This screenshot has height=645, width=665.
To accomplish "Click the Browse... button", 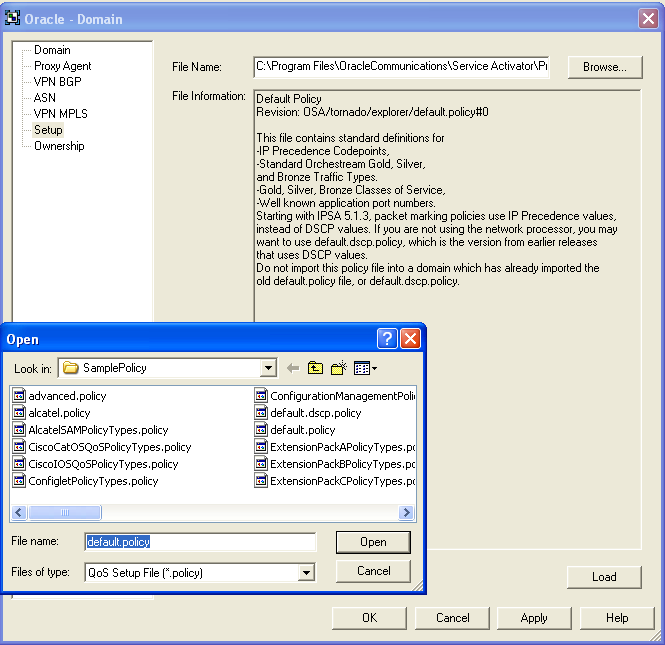I will [x=605, y=67].
